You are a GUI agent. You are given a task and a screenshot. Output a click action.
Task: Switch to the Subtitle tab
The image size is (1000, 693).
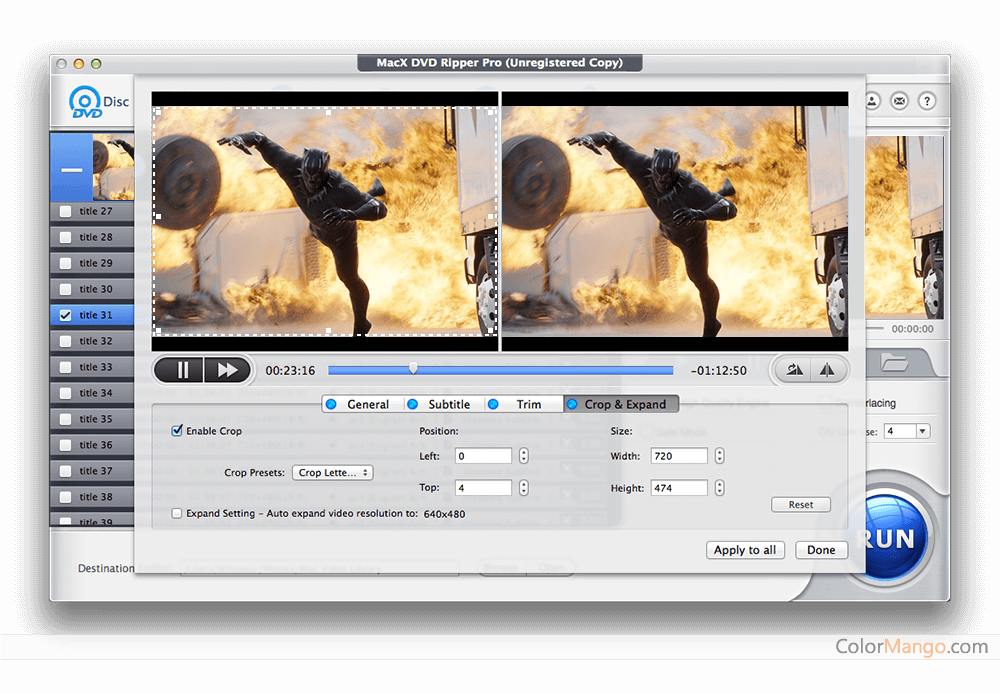[x=443, y=404]
